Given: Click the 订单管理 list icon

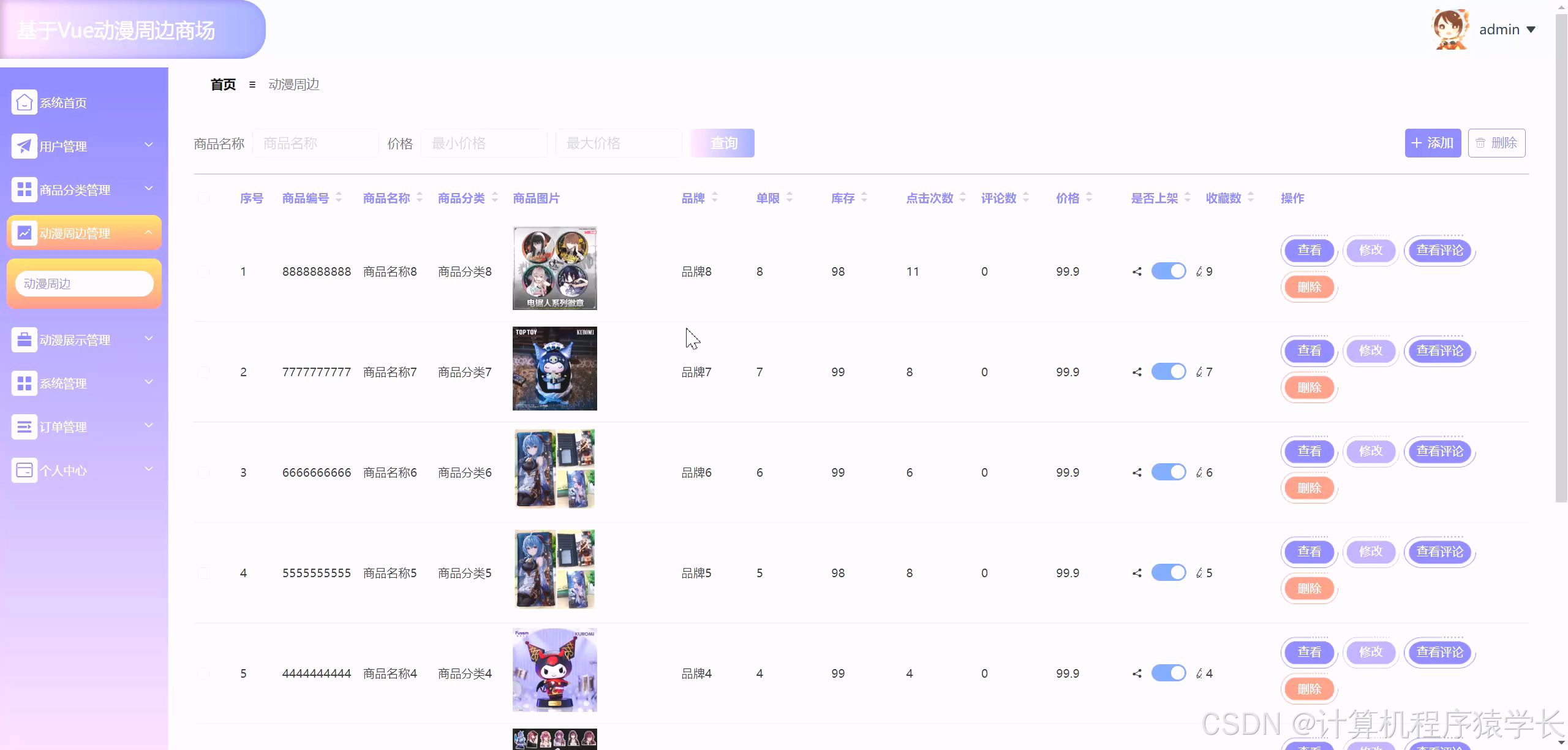Looking at the screenshot, I should point(24,426).
